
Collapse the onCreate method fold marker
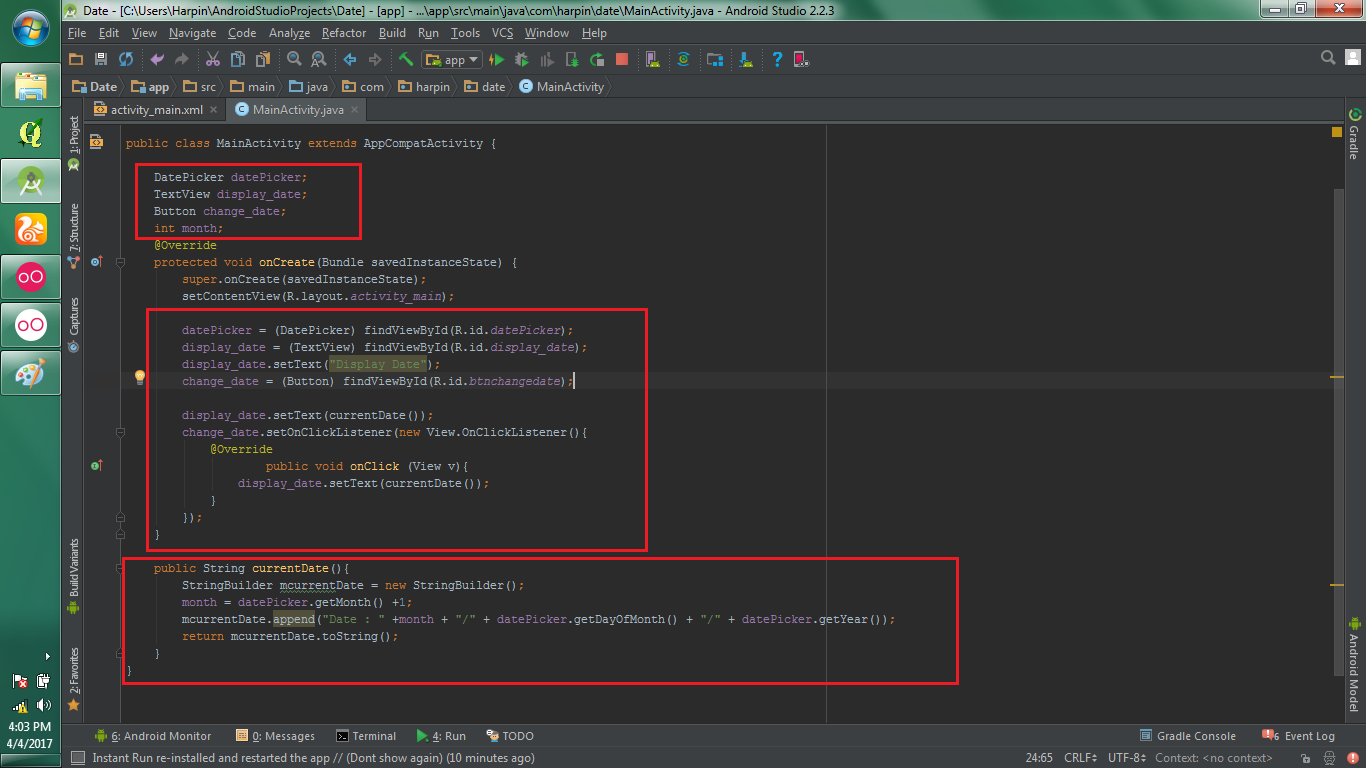120,262
